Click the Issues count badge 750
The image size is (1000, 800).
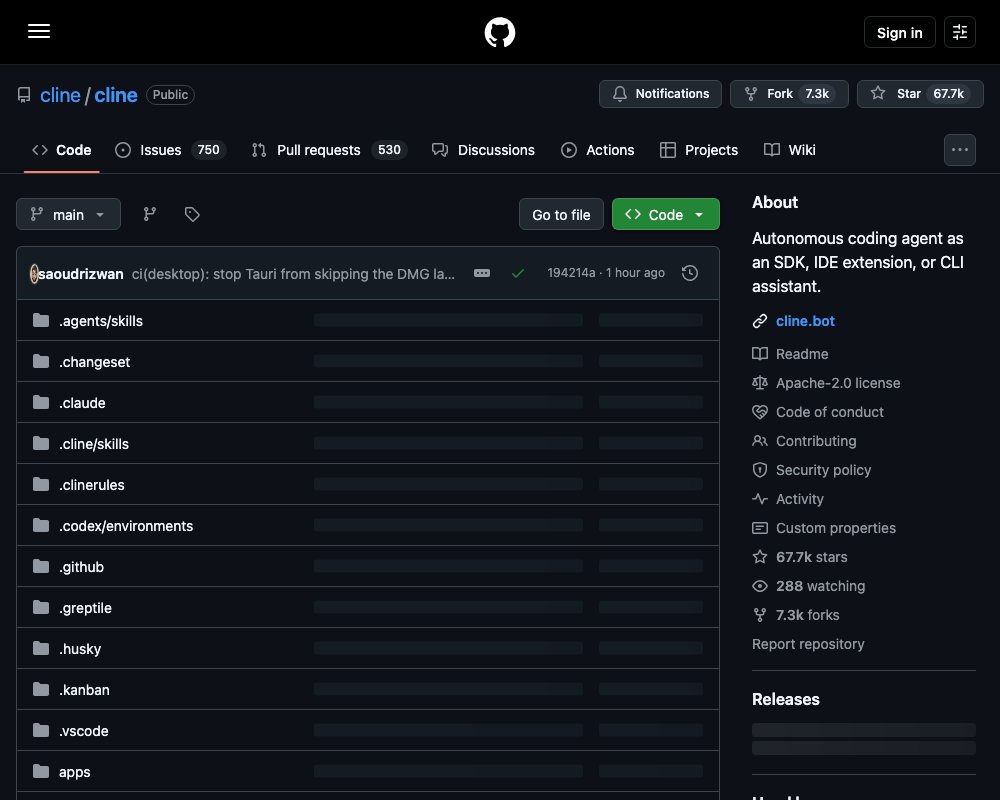(x=209, y=150)
